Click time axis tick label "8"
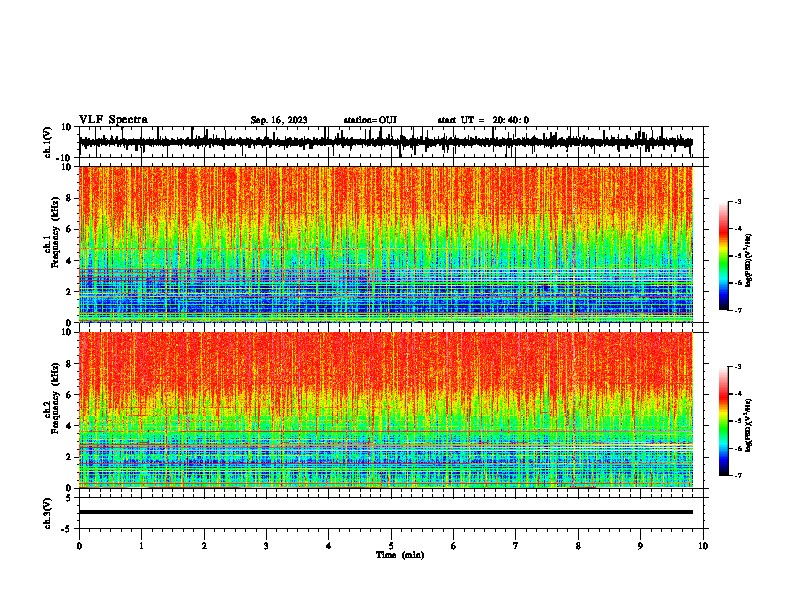This screenshot has width=792, height=612. click(x=578, y=546)
